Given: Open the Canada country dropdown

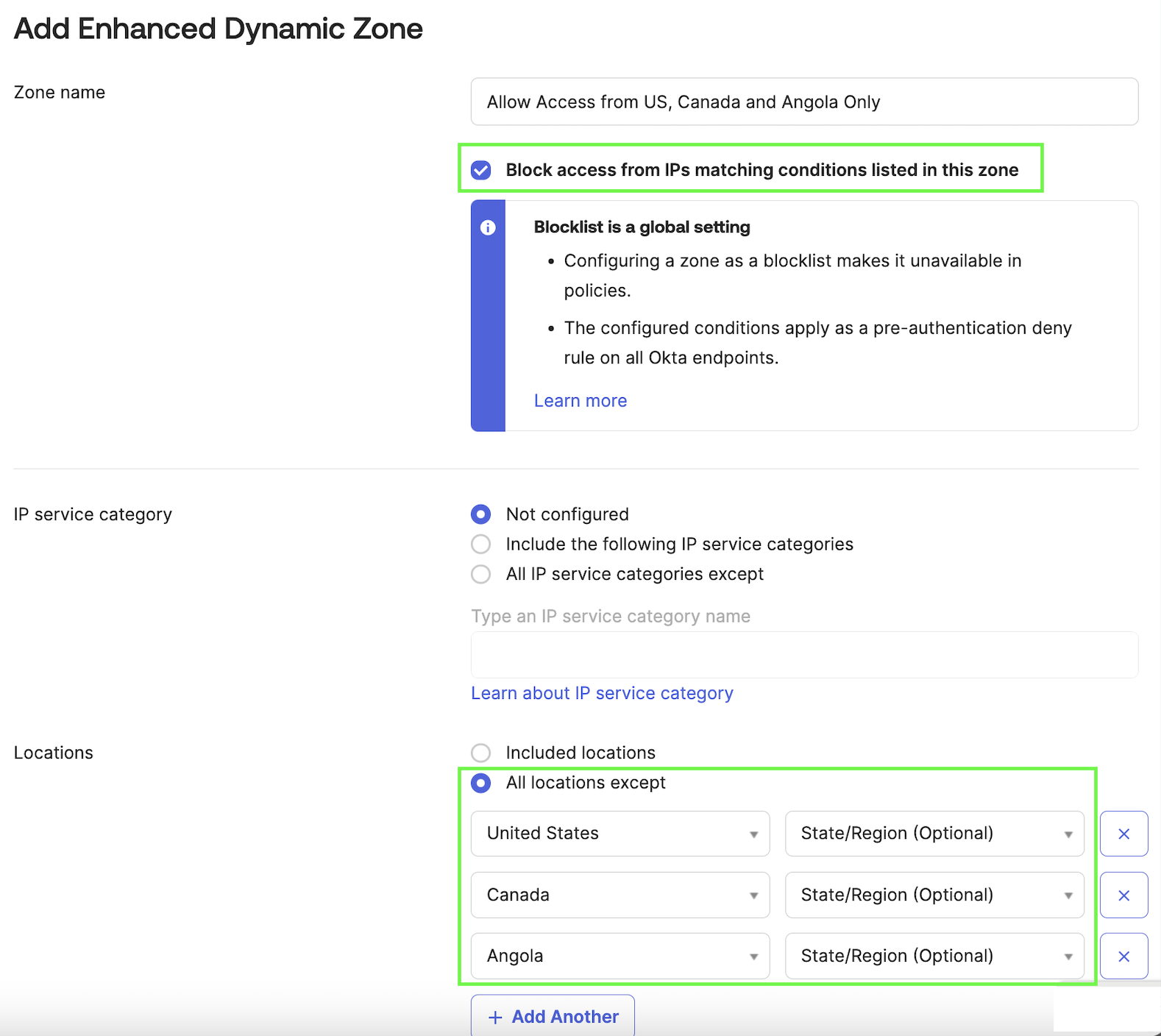Looking at the screenshot, I should (620, 895).
